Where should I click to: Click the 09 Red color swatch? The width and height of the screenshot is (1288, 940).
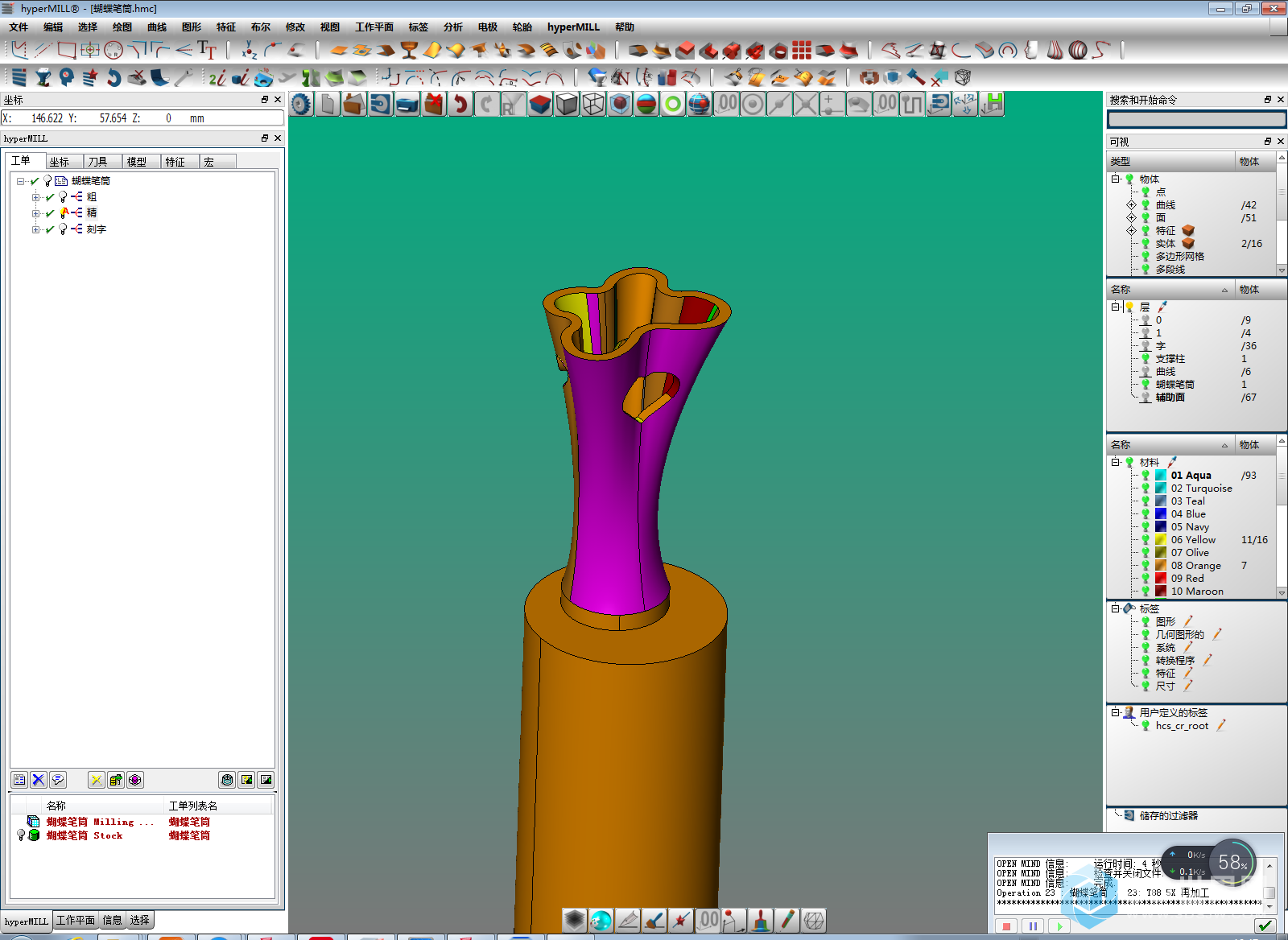tap(1161, 579)
